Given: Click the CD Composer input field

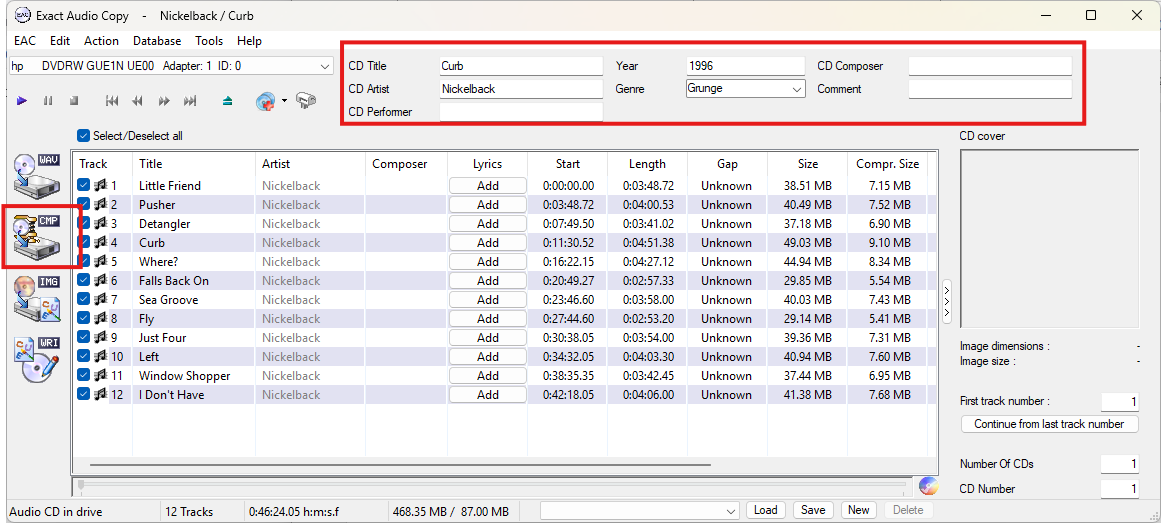Looking at the screenshot, I should [989, 66].
